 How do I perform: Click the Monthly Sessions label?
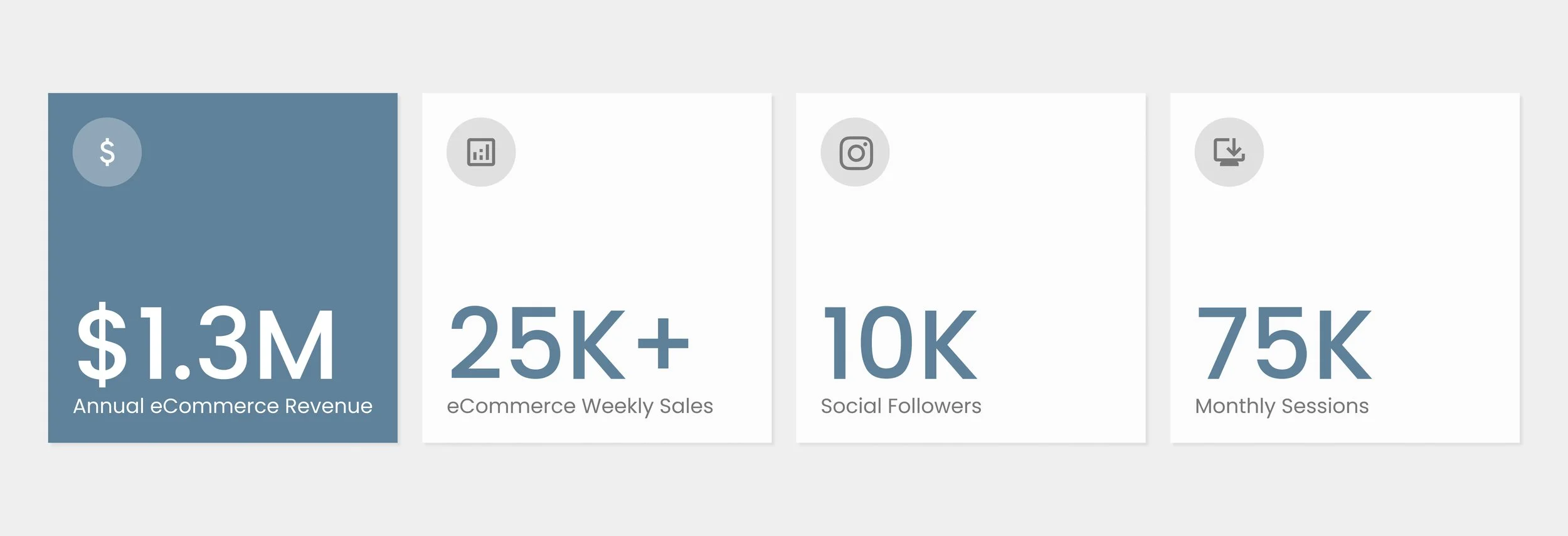click(1281, 406)
